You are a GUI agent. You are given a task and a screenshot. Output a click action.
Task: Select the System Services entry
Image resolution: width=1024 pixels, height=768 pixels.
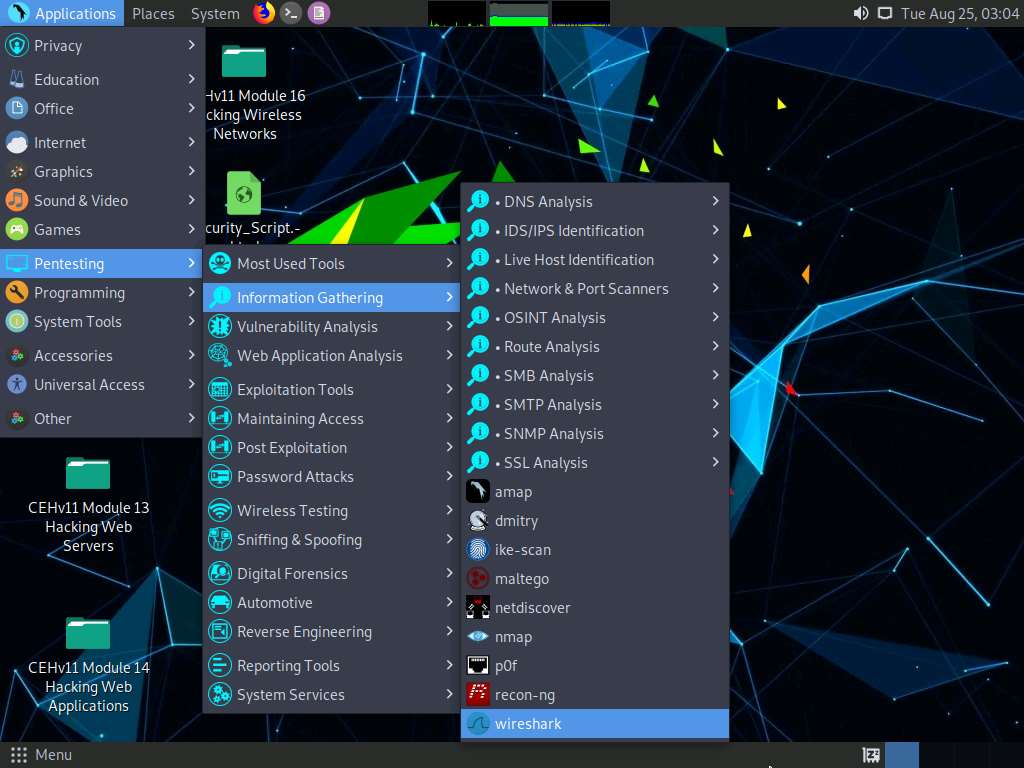pyautogui.click(x=332, y=694)
